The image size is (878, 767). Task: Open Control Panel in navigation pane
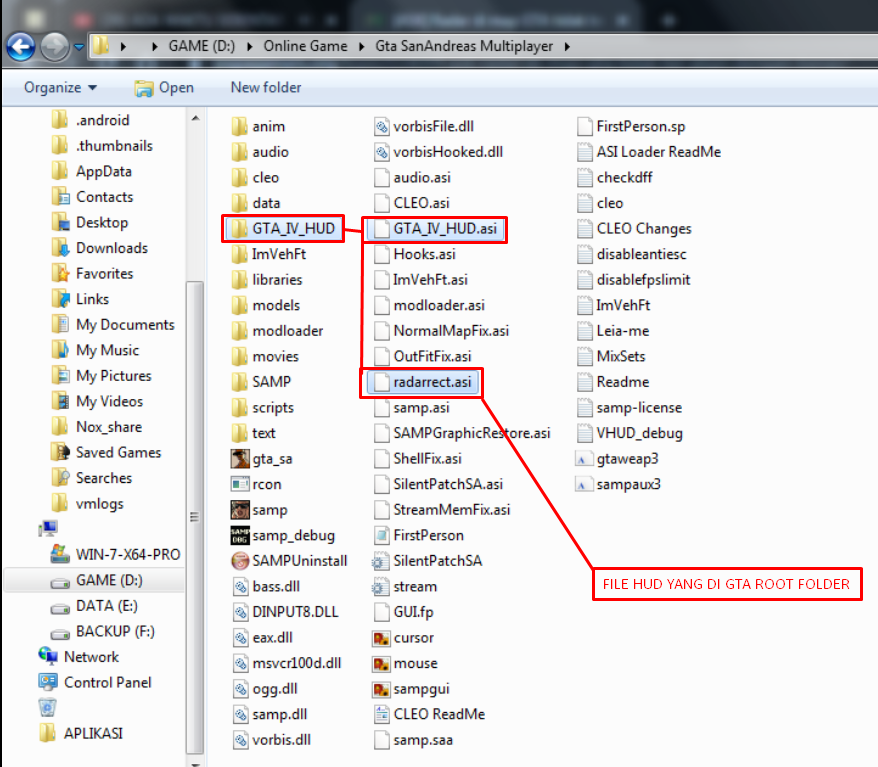point(95,682)
